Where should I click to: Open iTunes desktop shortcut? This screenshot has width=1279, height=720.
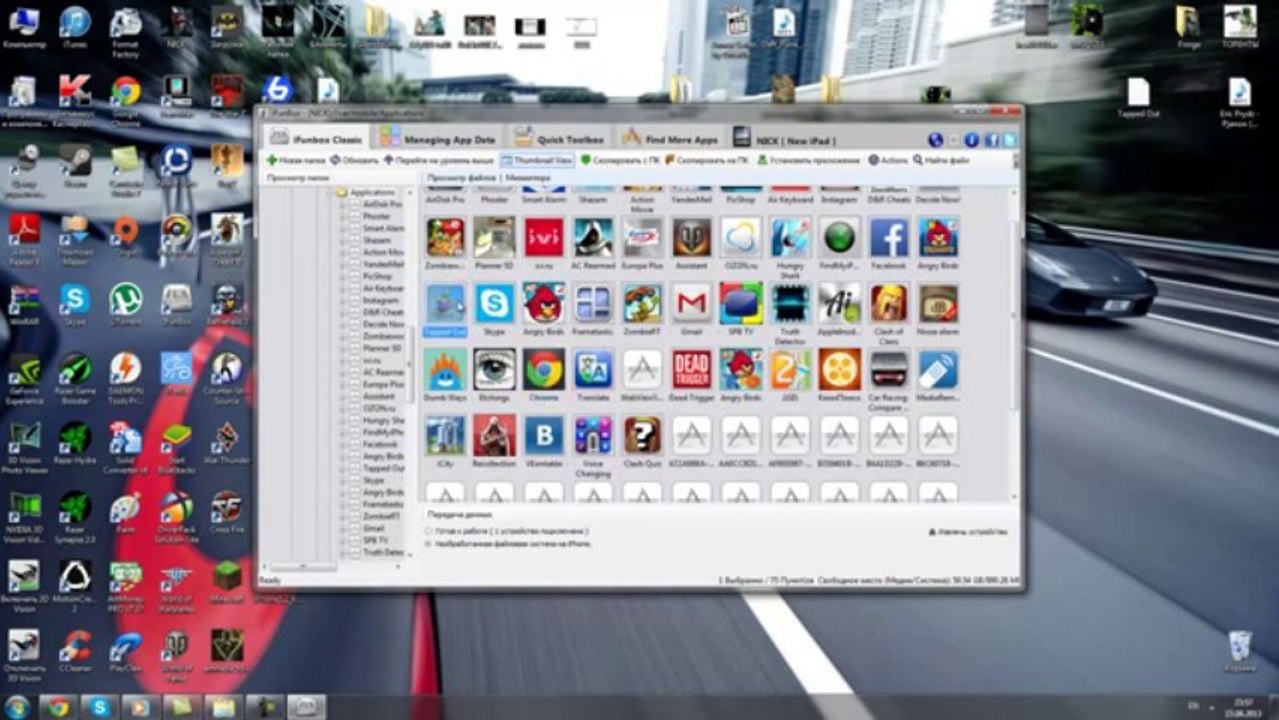pos(75,27)
